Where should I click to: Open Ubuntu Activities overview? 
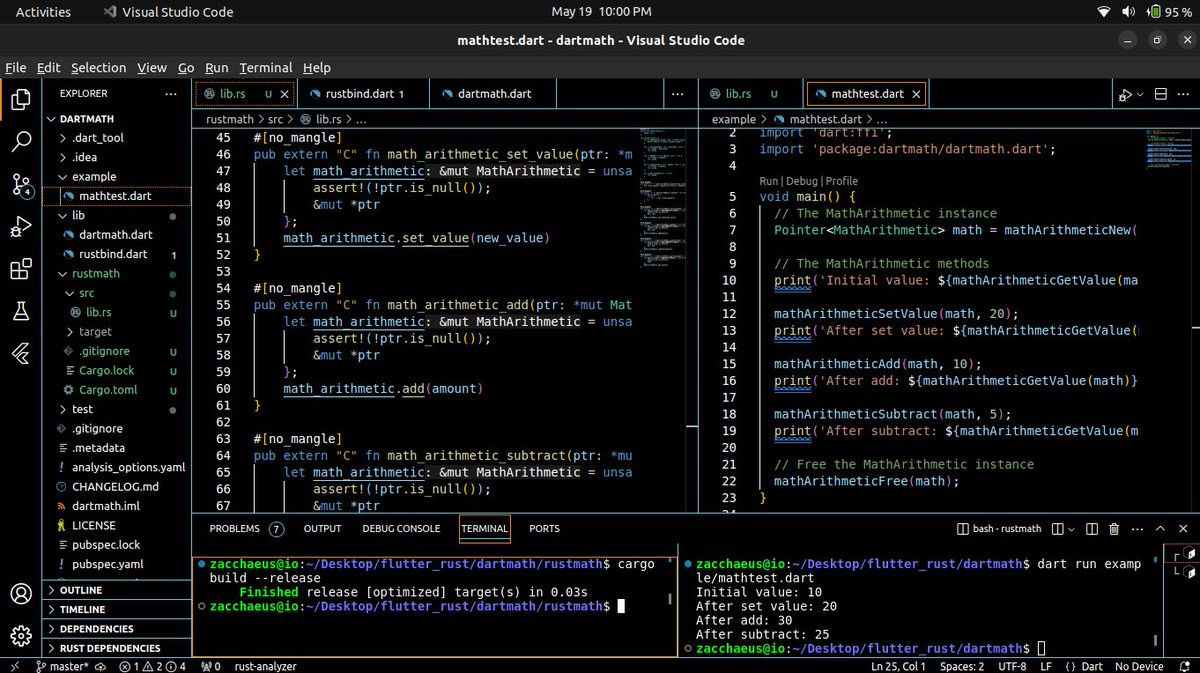coord(43,12)
